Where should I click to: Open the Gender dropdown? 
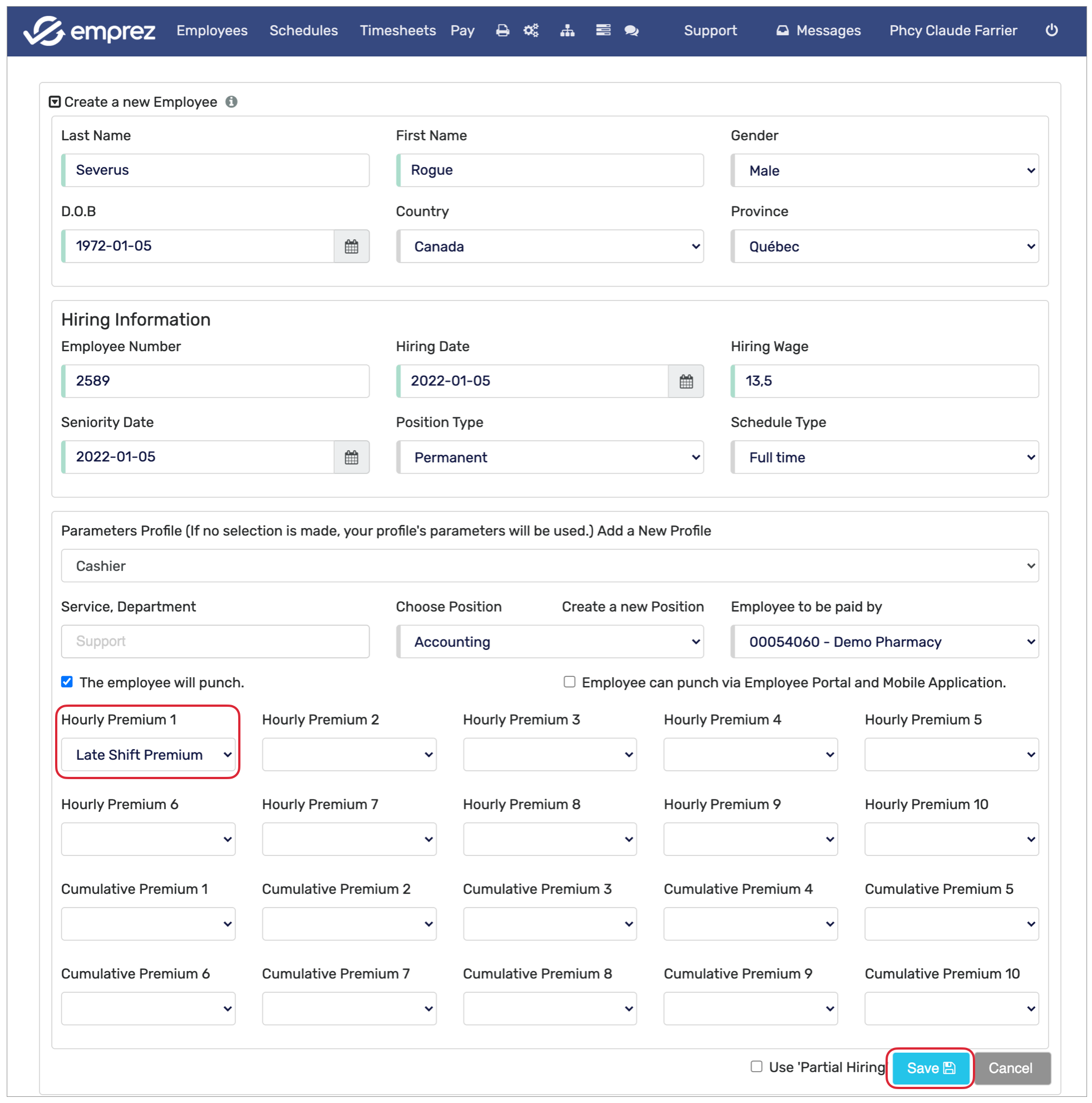tap(884, 171)
